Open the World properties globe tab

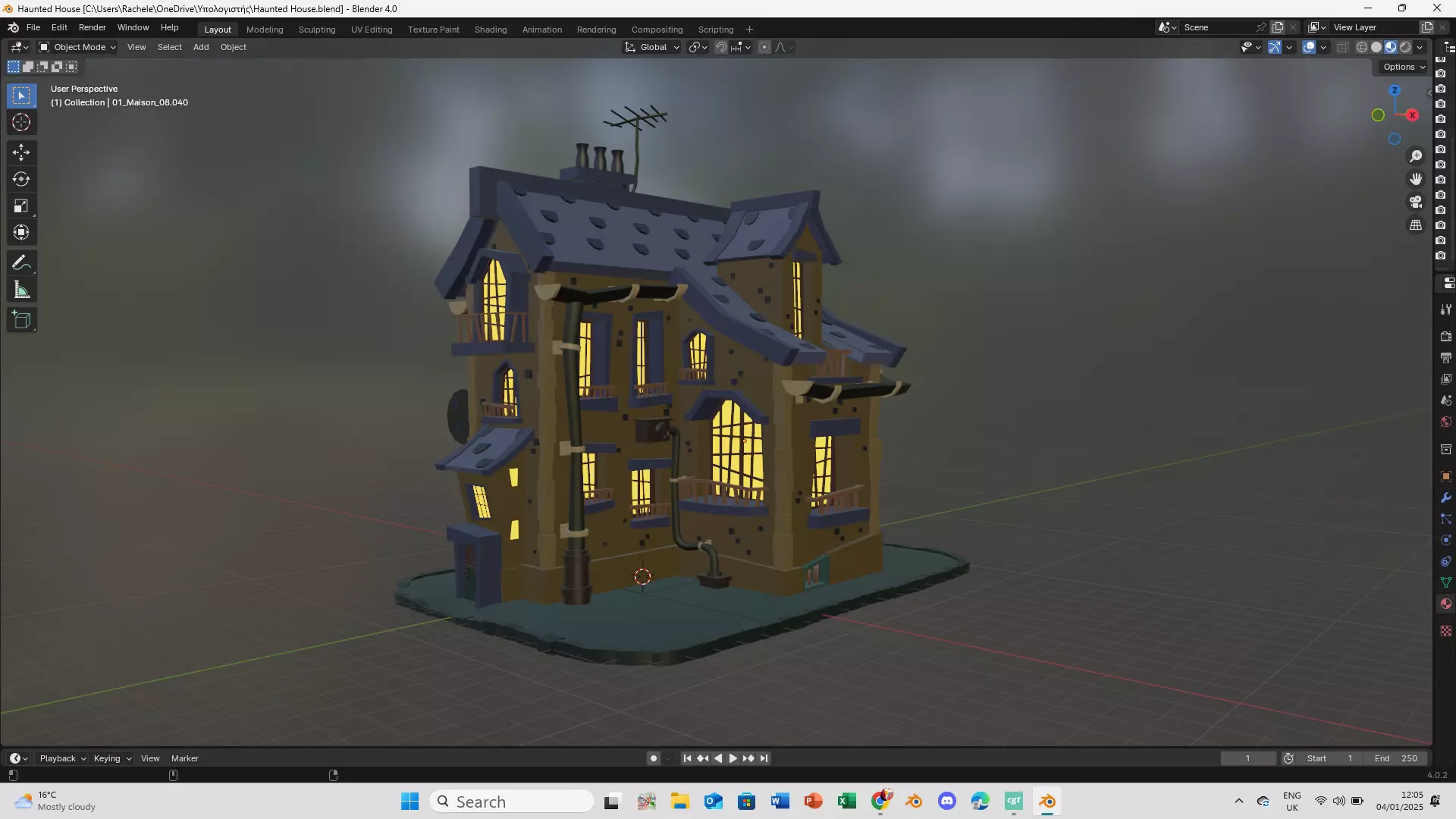click(1446, 422)
